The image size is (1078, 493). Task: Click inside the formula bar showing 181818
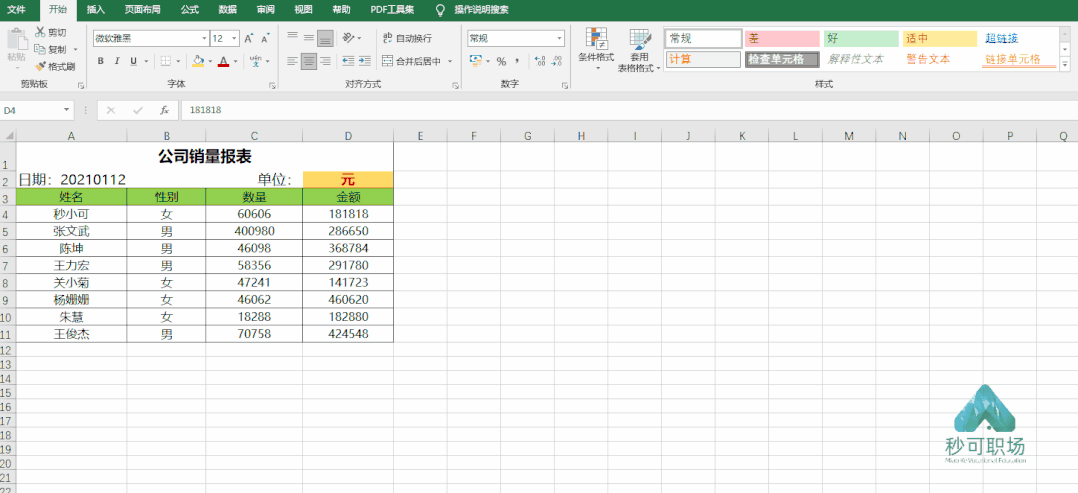click(628, 110)
